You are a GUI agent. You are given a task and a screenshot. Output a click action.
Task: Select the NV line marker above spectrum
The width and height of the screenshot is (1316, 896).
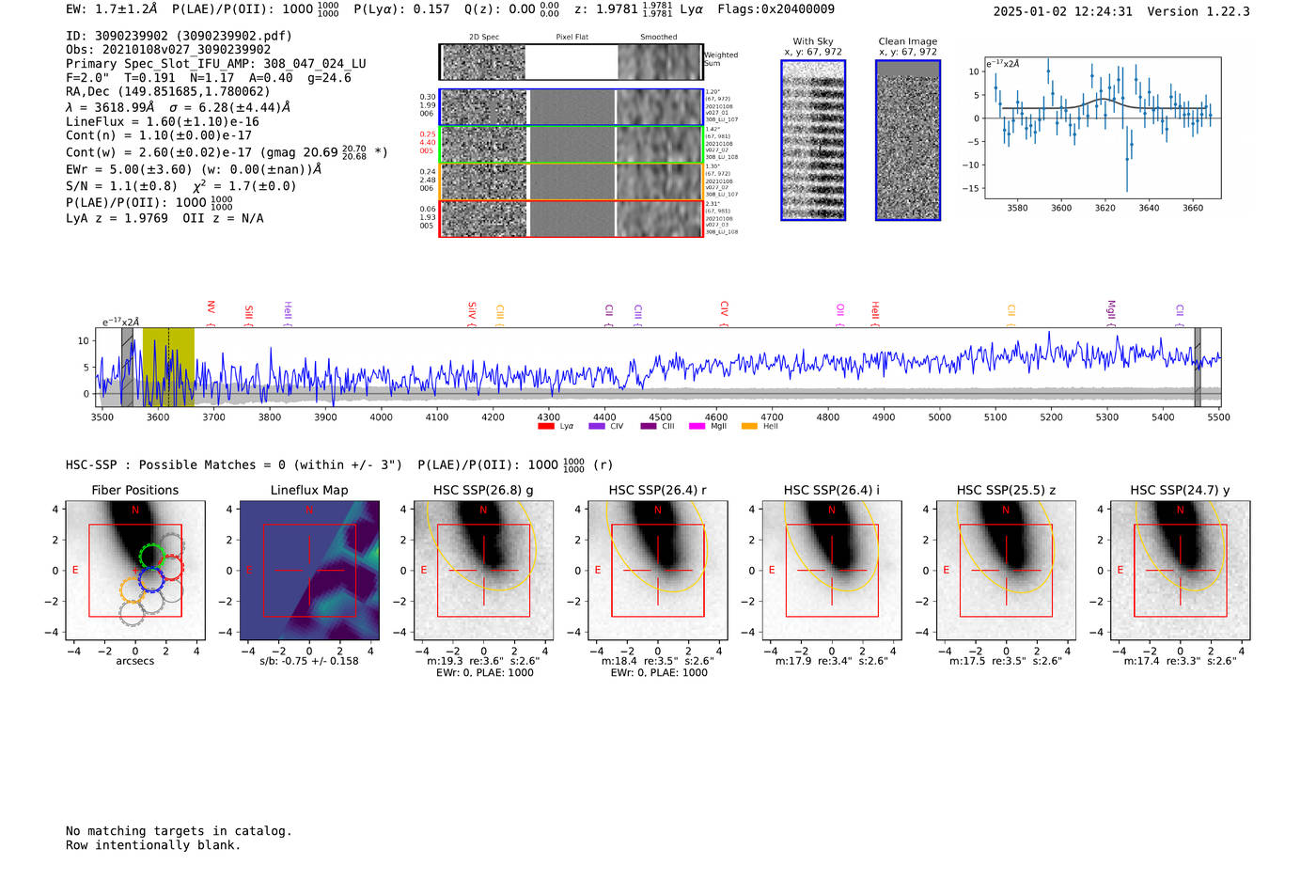(211, 312)
